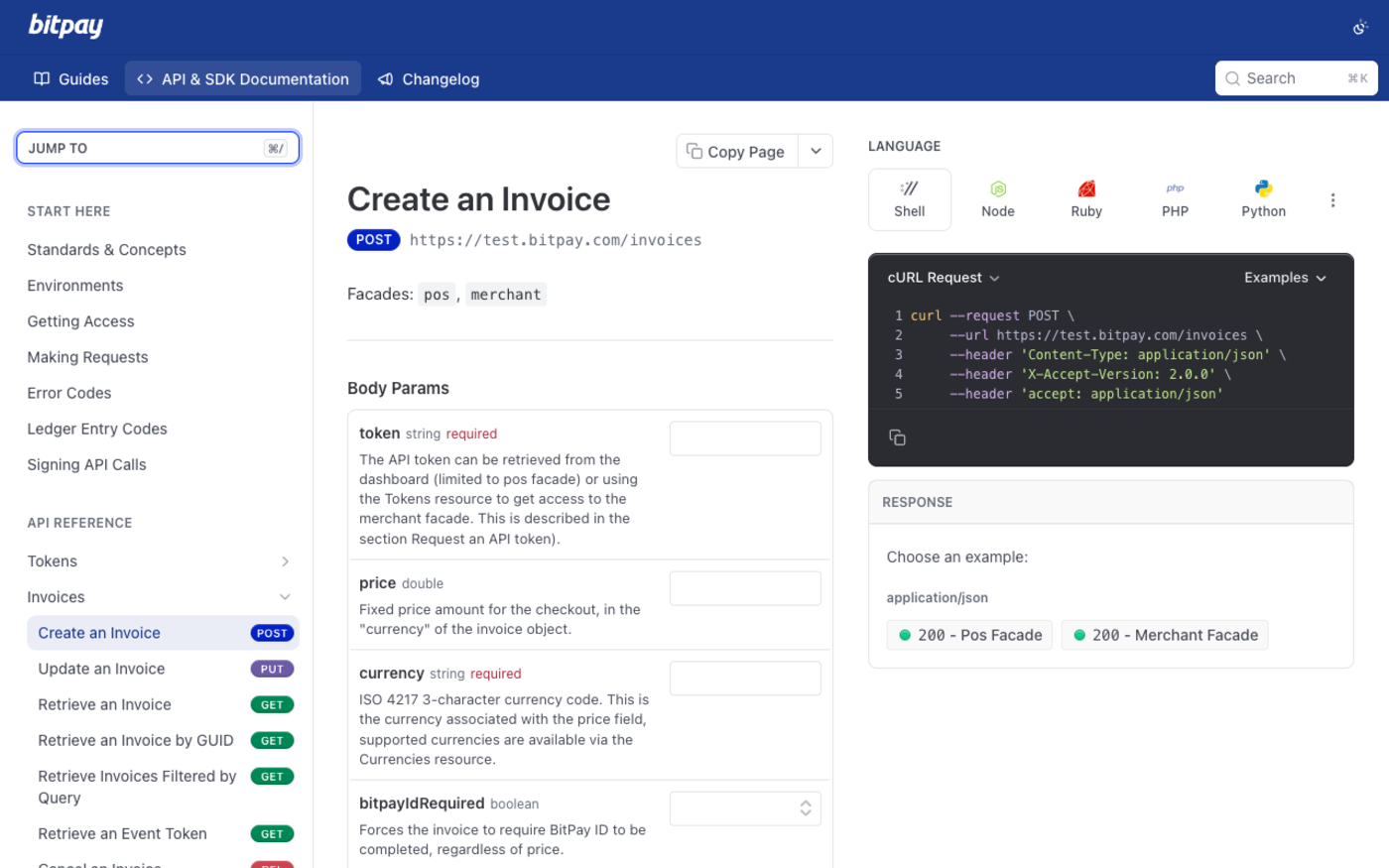Select 200 - Pos Facade example
This screenshot has height=868, width=1389.
(x=971, y=635)
